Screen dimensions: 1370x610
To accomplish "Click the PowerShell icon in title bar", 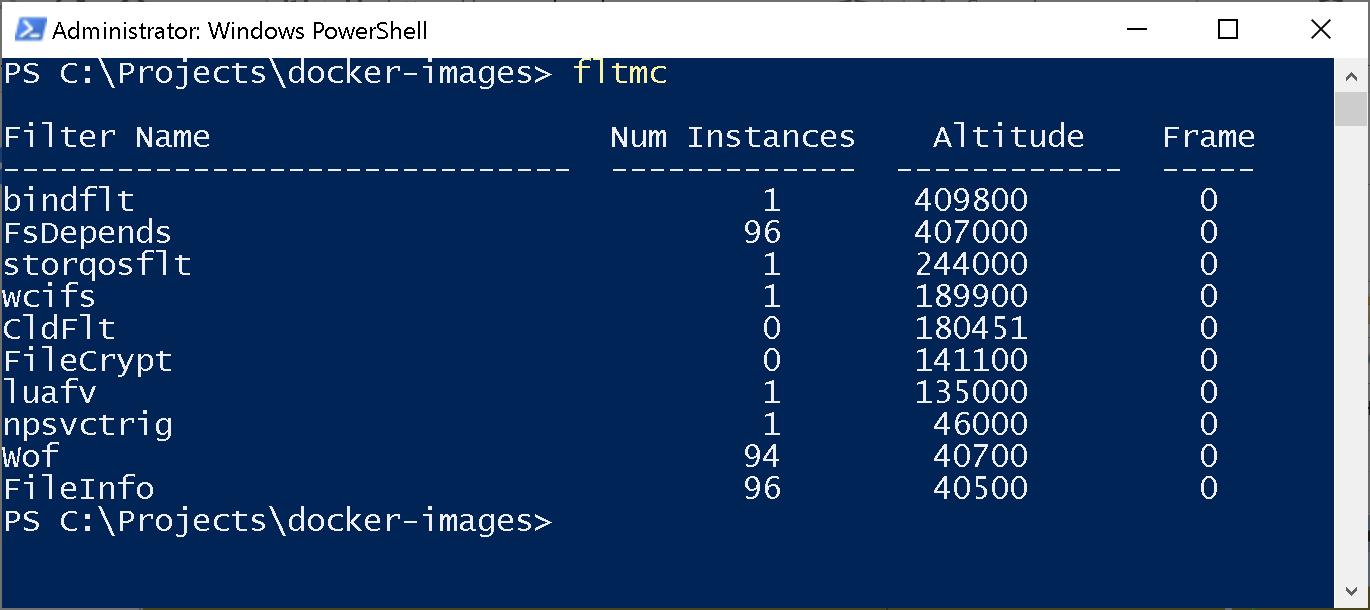I will pos(30,30).
